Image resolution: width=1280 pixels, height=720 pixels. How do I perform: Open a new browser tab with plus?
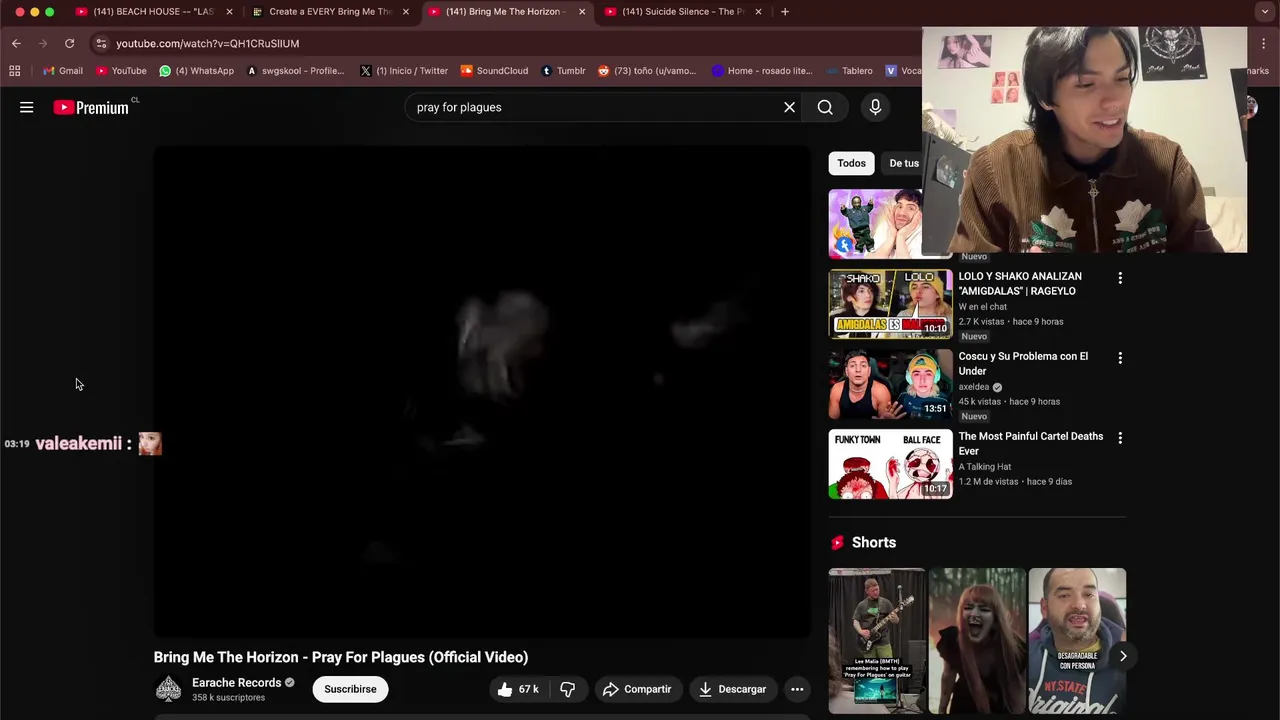click(x=785, y=12)
